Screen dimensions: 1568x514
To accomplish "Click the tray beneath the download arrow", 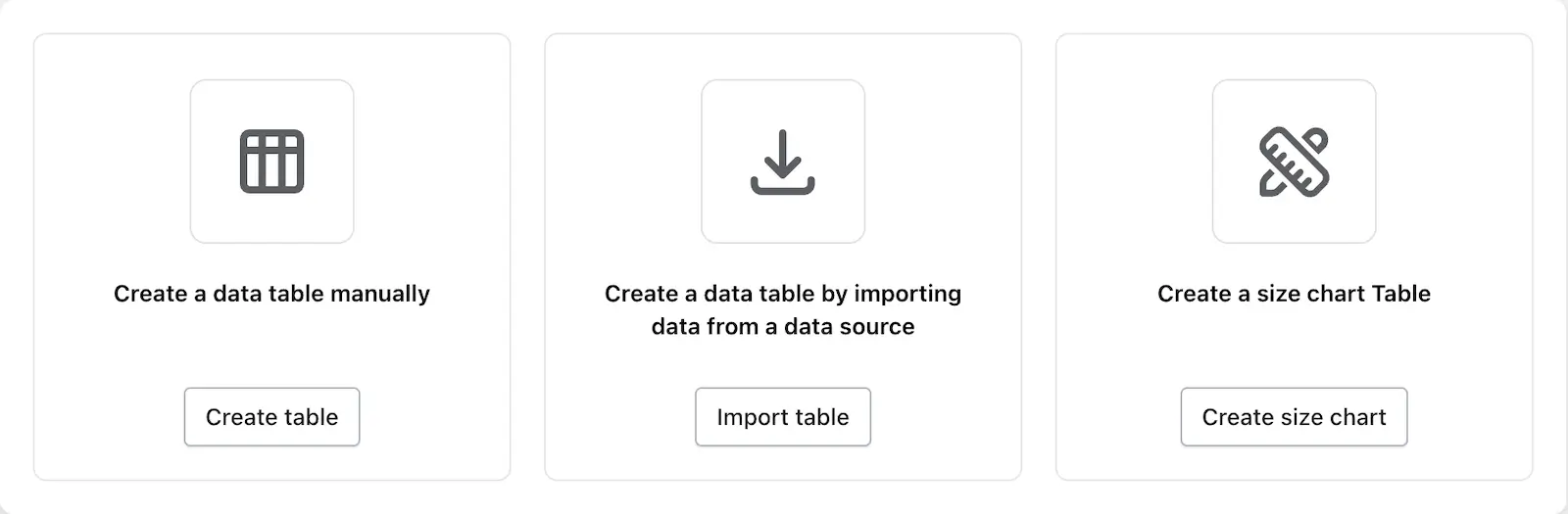I will (783, 184).
